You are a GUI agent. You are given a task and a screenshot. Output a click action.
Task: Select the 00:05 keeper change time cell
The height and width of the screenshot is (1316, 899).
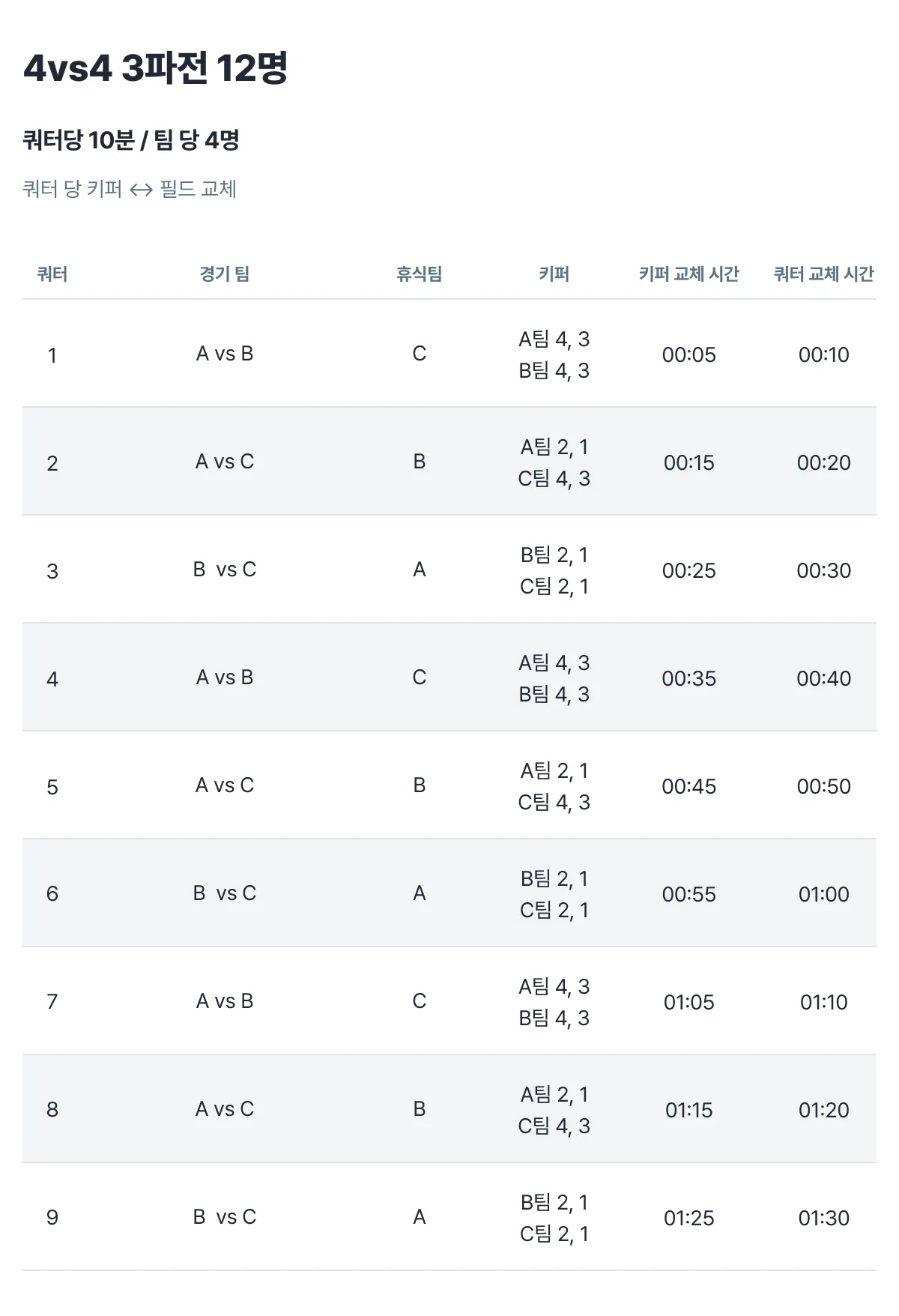pyautogui.click(x=688, y=354)
